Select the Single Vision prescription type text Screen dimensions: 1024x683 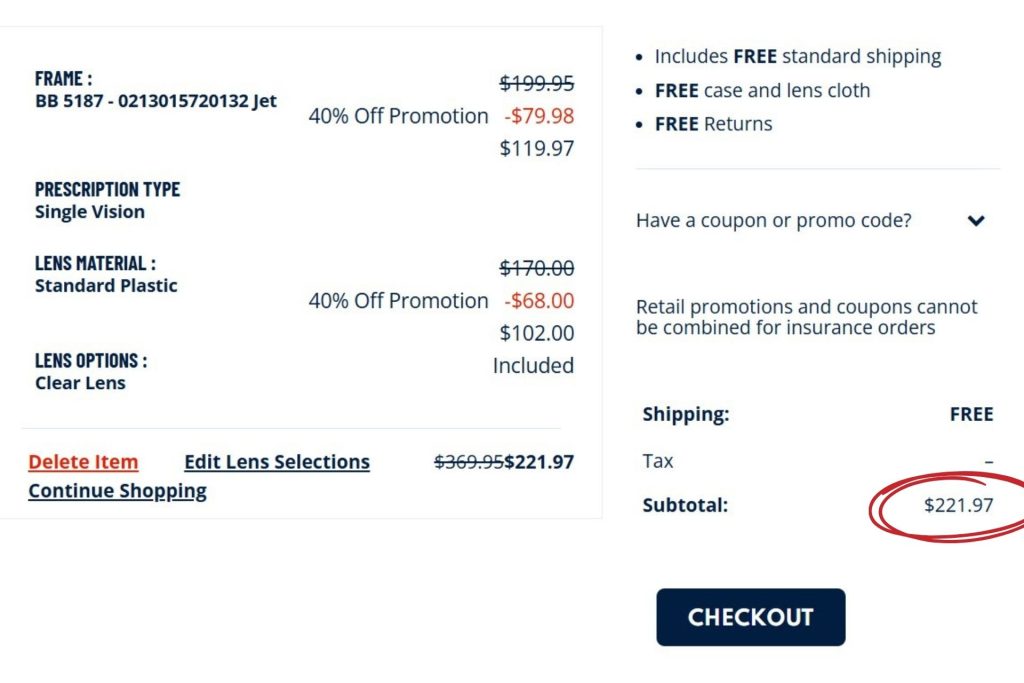tap(90, 212)
